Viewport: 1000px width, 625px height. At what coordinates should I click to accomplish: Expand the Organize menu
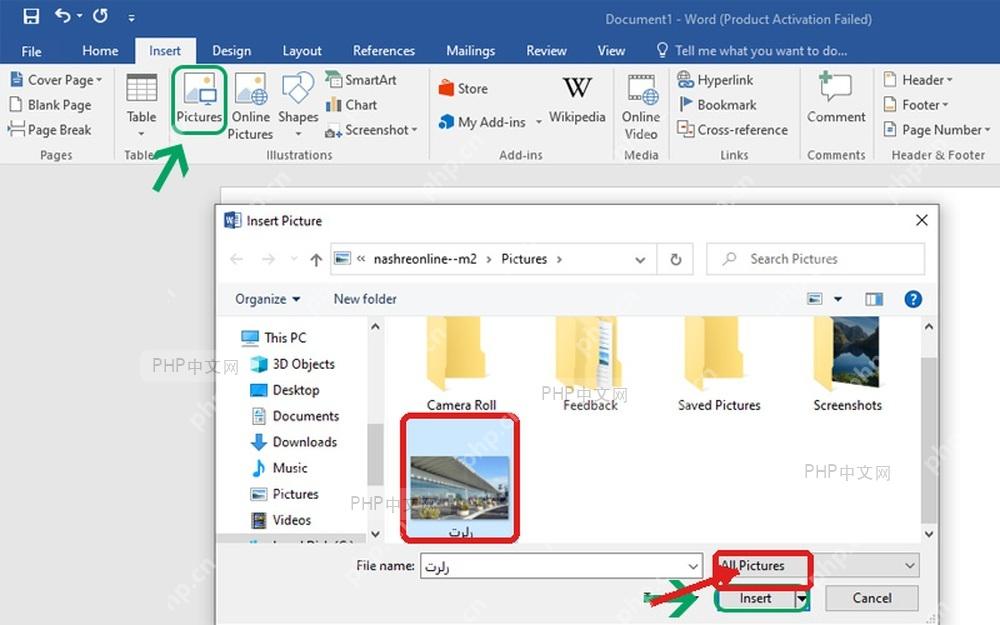pos(267,299)
